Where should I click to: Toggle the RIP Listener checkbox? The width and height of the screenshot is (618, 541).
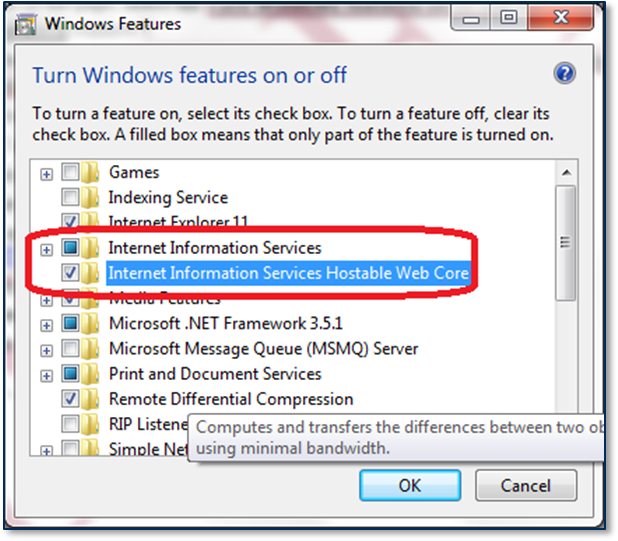pyautogui.click(x=71, y=424)
